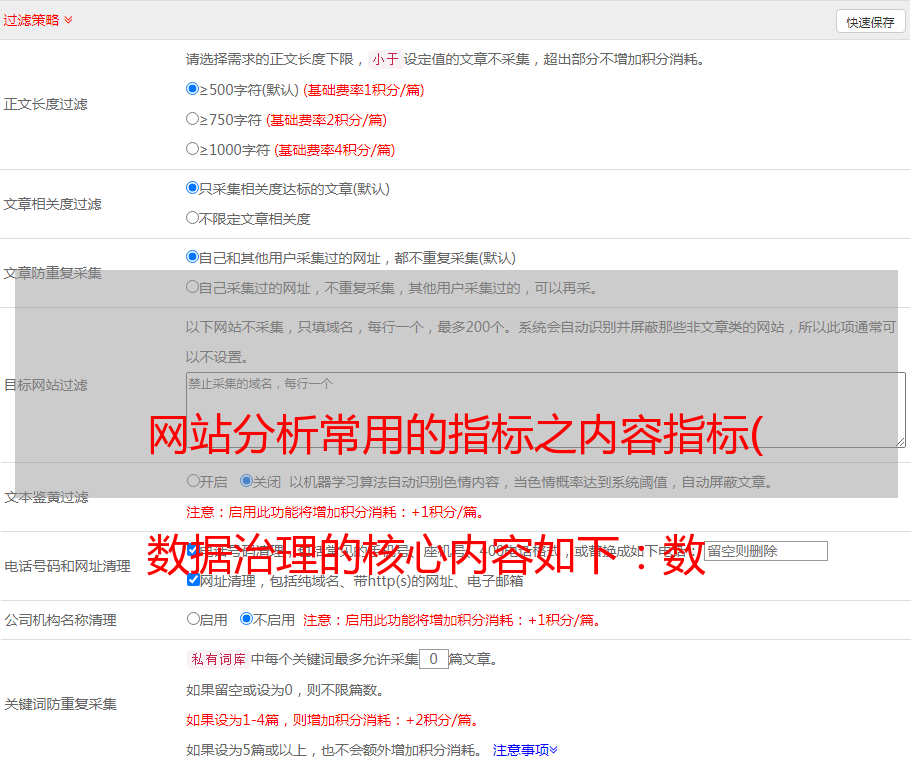The width and height of the screenshot is (912, 768).
Task: Click the 关键词防重复采集 row label
Action: pos(60,704)
